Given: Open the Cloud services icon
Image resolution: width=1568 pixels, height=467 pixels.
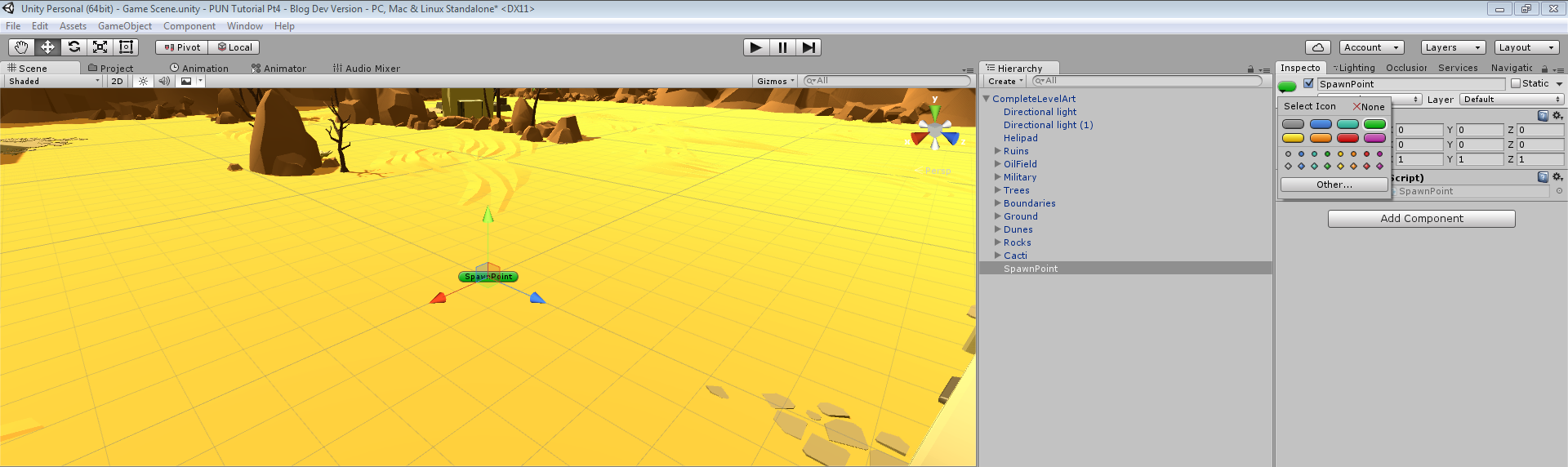Looking at the screenshot, I should (x=1317, y=47).
